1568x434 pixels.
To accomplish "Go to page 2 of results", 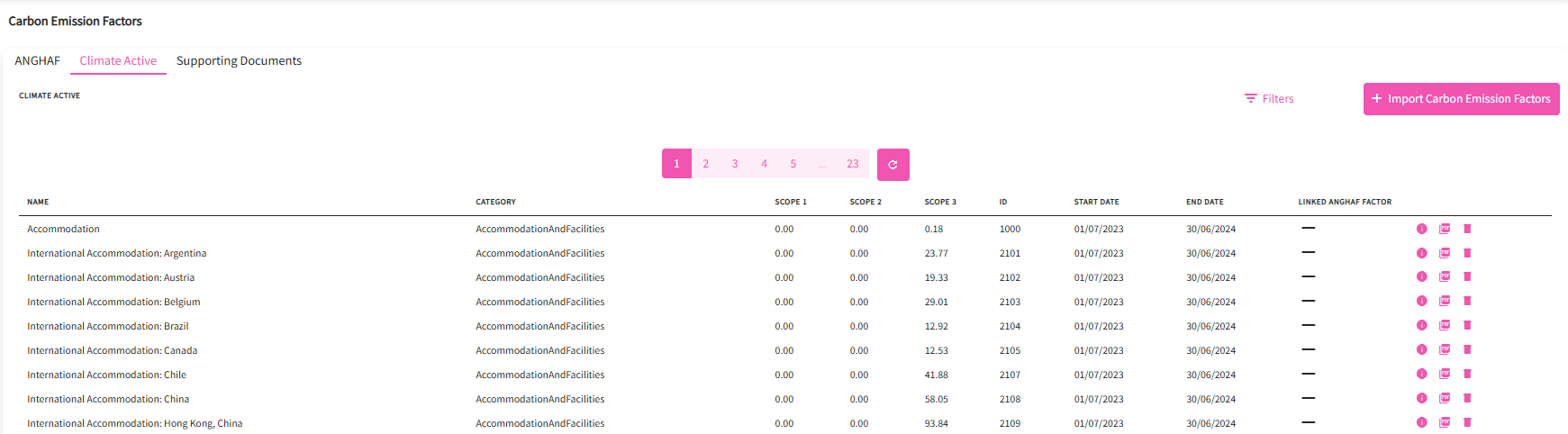I will click(x=706, y=164).
